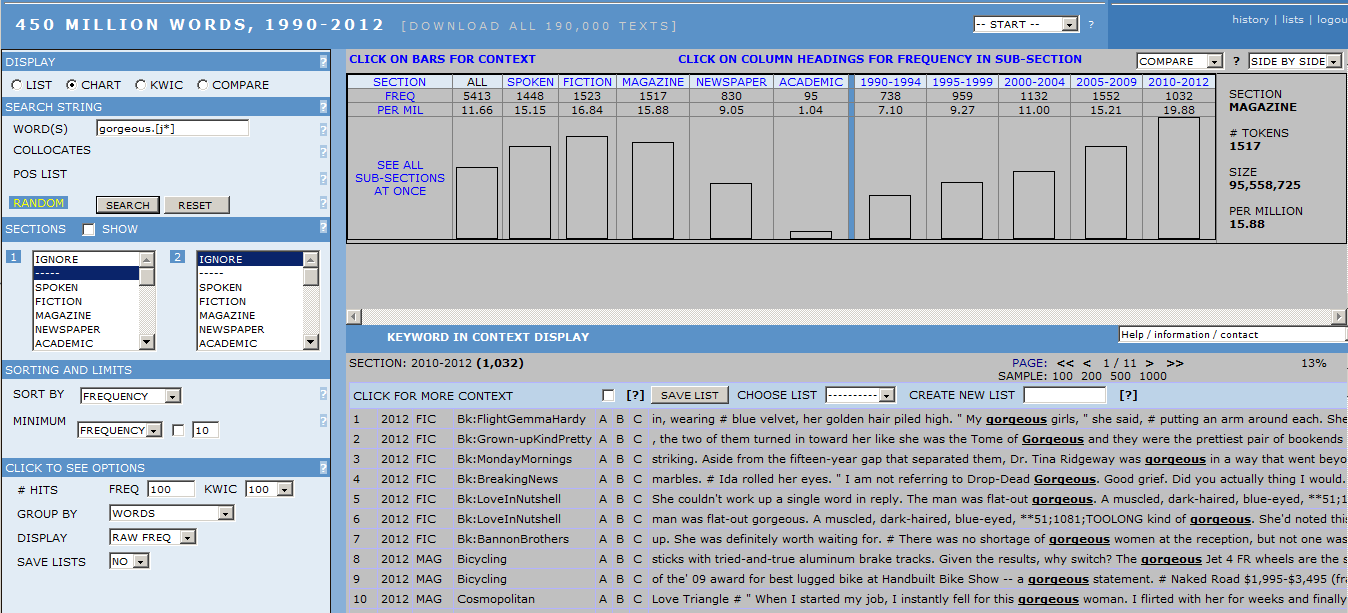The height and width of the screenshot is (613, 1348).
Task: Click the help icon in DISPLAY header
Action: (x=323, y=62)
